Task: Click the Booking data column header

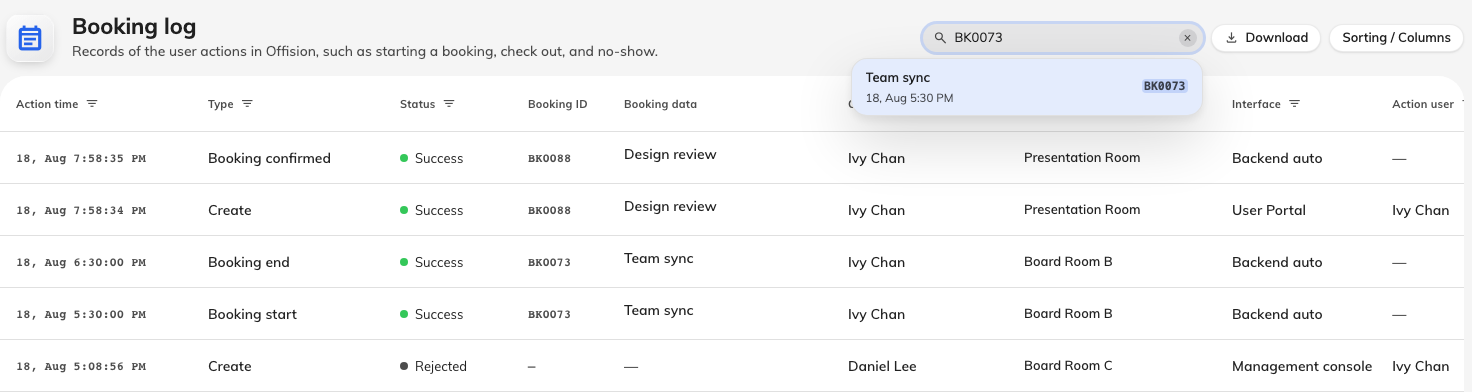Action: click(x=660, y=104)
